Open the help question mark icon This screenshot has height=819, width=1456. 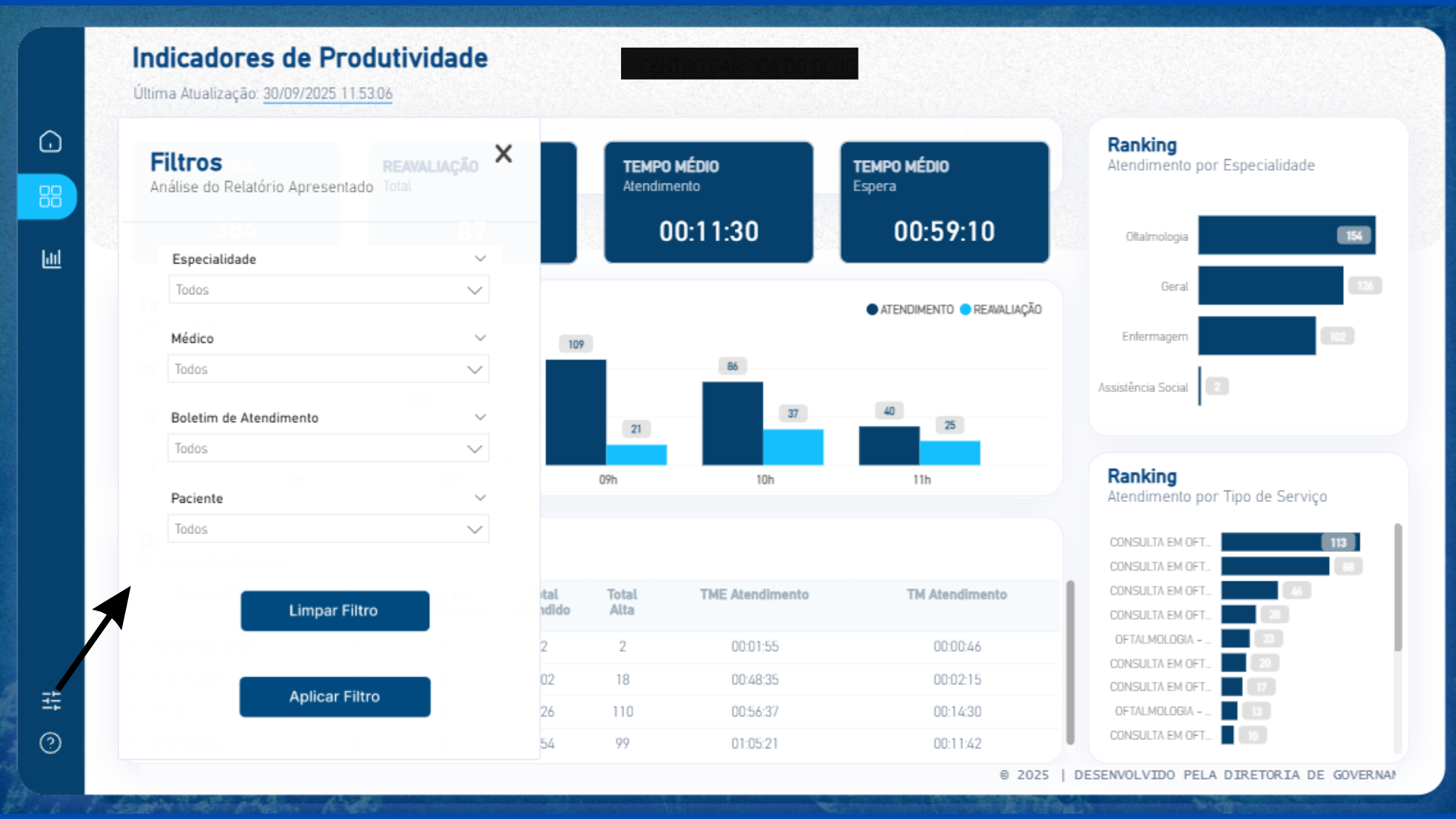tap(50, 743)
